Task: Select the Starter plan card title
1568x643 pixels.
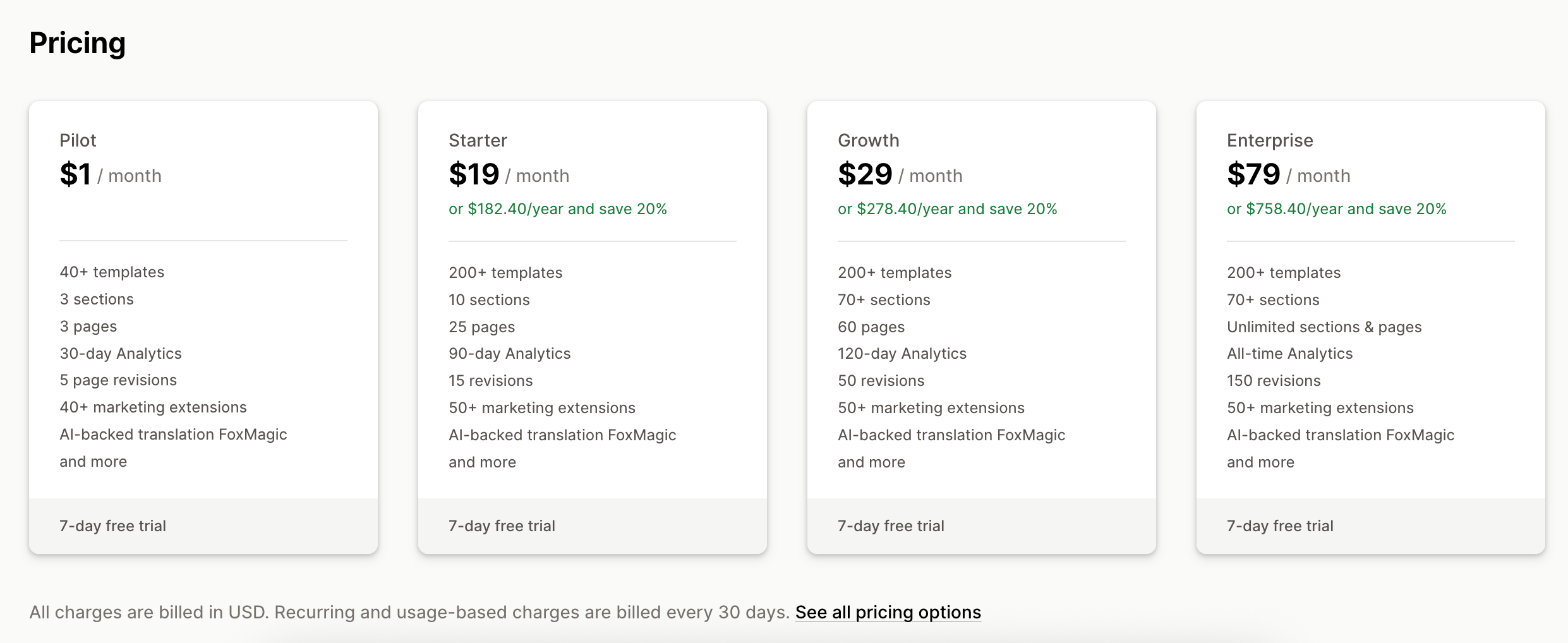Action: [478, 140]
